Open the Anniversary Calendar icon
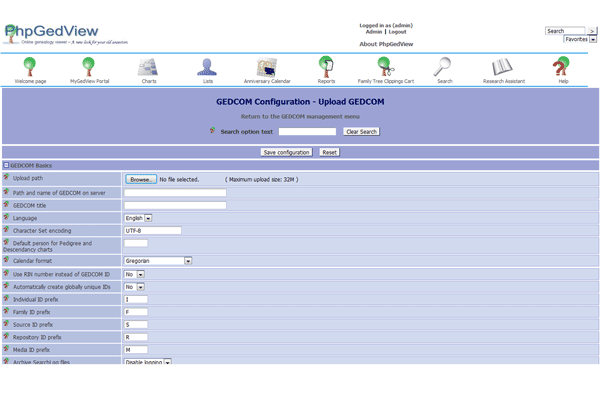The width and height of the screenshot is (600, 400). coord(267,67)
